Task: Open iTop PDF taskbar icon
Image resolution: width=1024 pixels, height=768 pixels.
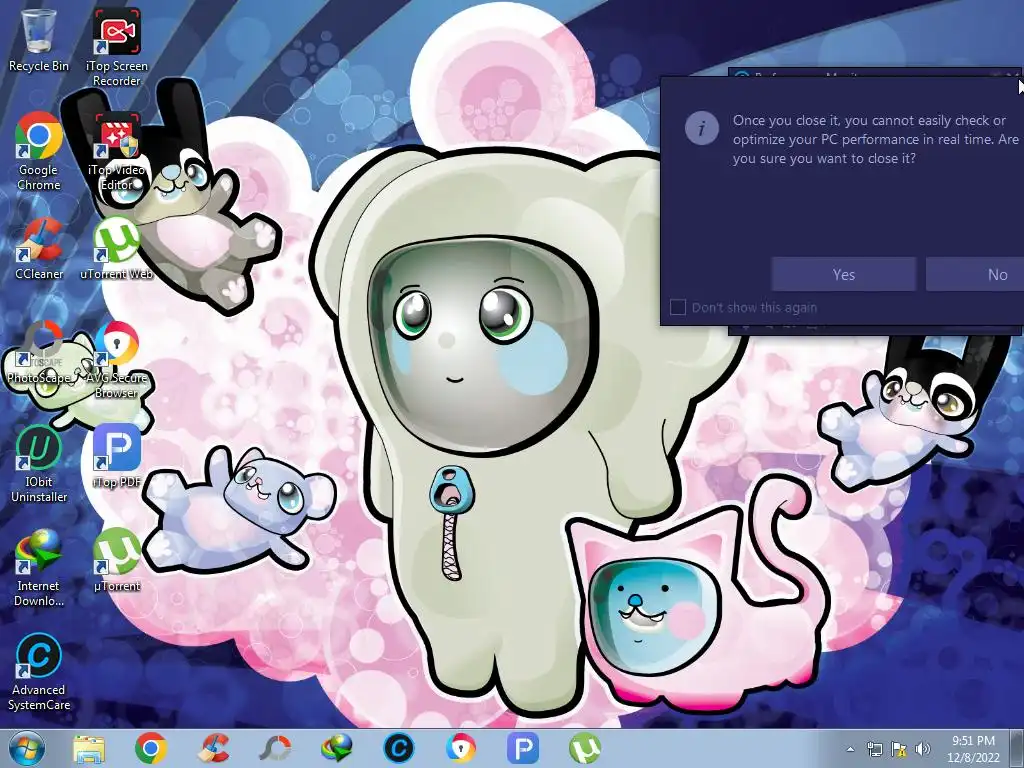Action: [523, 748]
